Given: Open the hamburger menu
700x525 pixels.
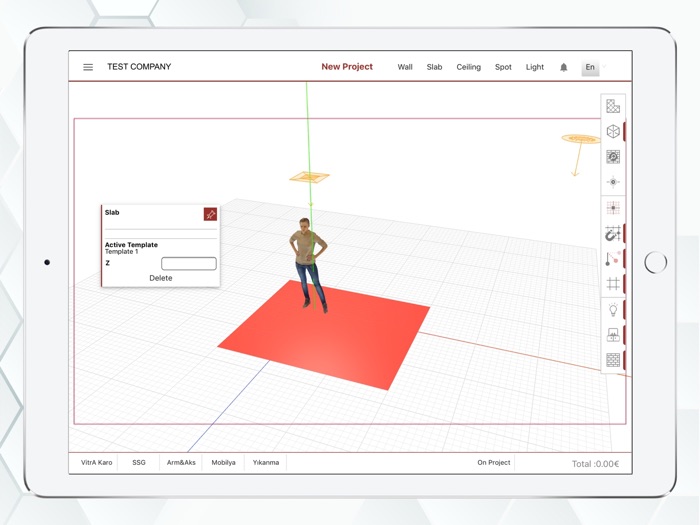Looking at the screenshot, I should [88, 67].
